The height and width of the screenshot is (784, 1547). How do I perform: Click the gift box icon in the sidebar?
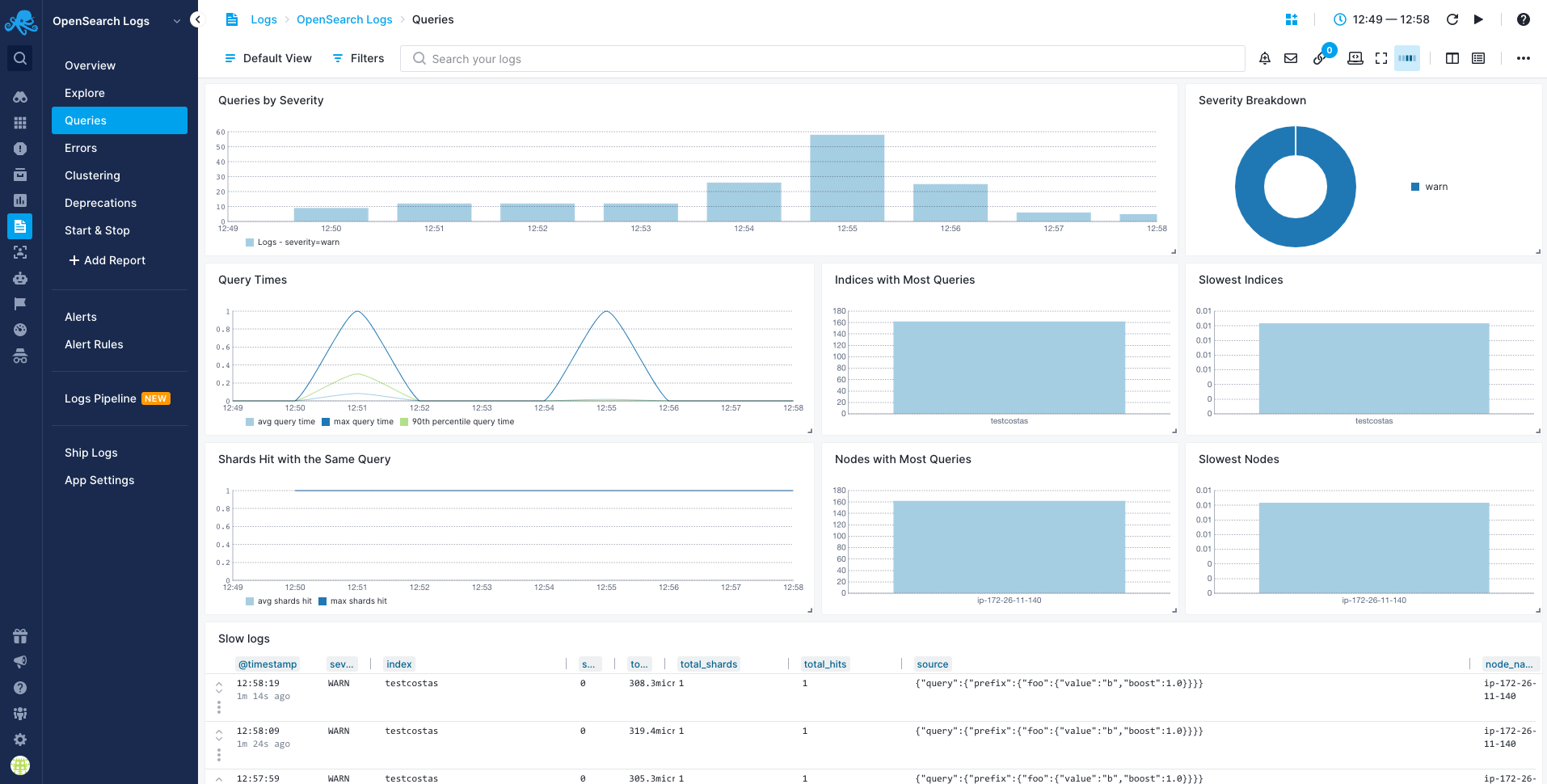point(20,636)
